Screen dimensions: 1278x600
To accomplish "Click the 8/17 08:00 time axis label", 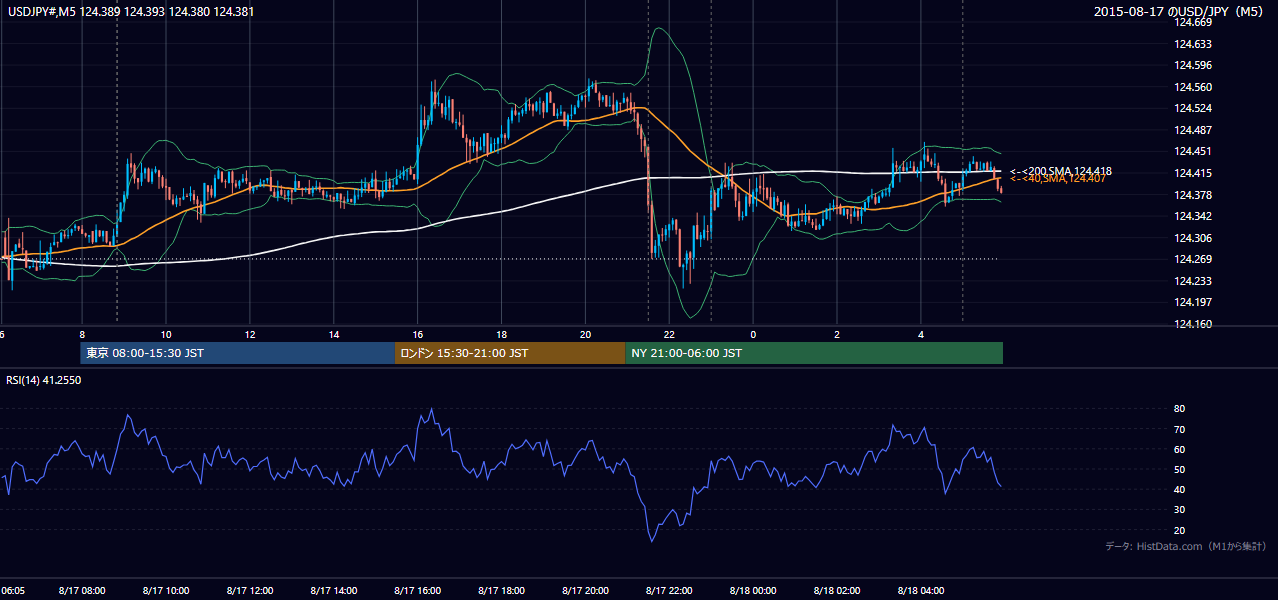I will (82, 590).
